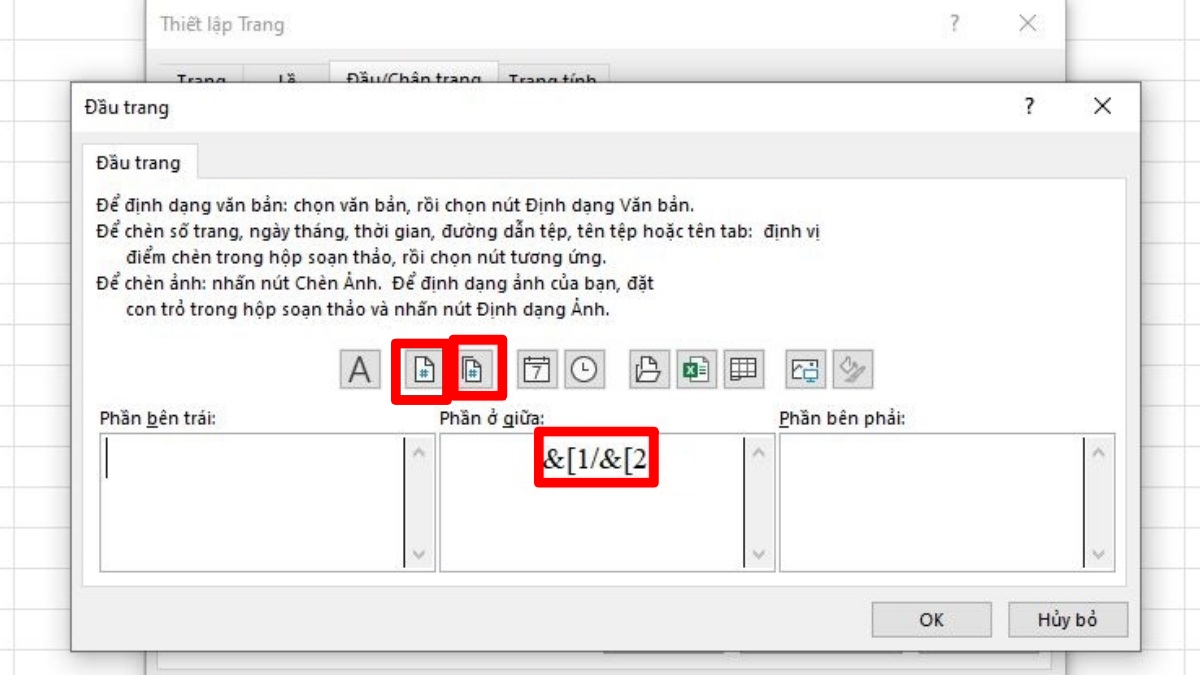Click the Format Picture icon

[853, 369]
